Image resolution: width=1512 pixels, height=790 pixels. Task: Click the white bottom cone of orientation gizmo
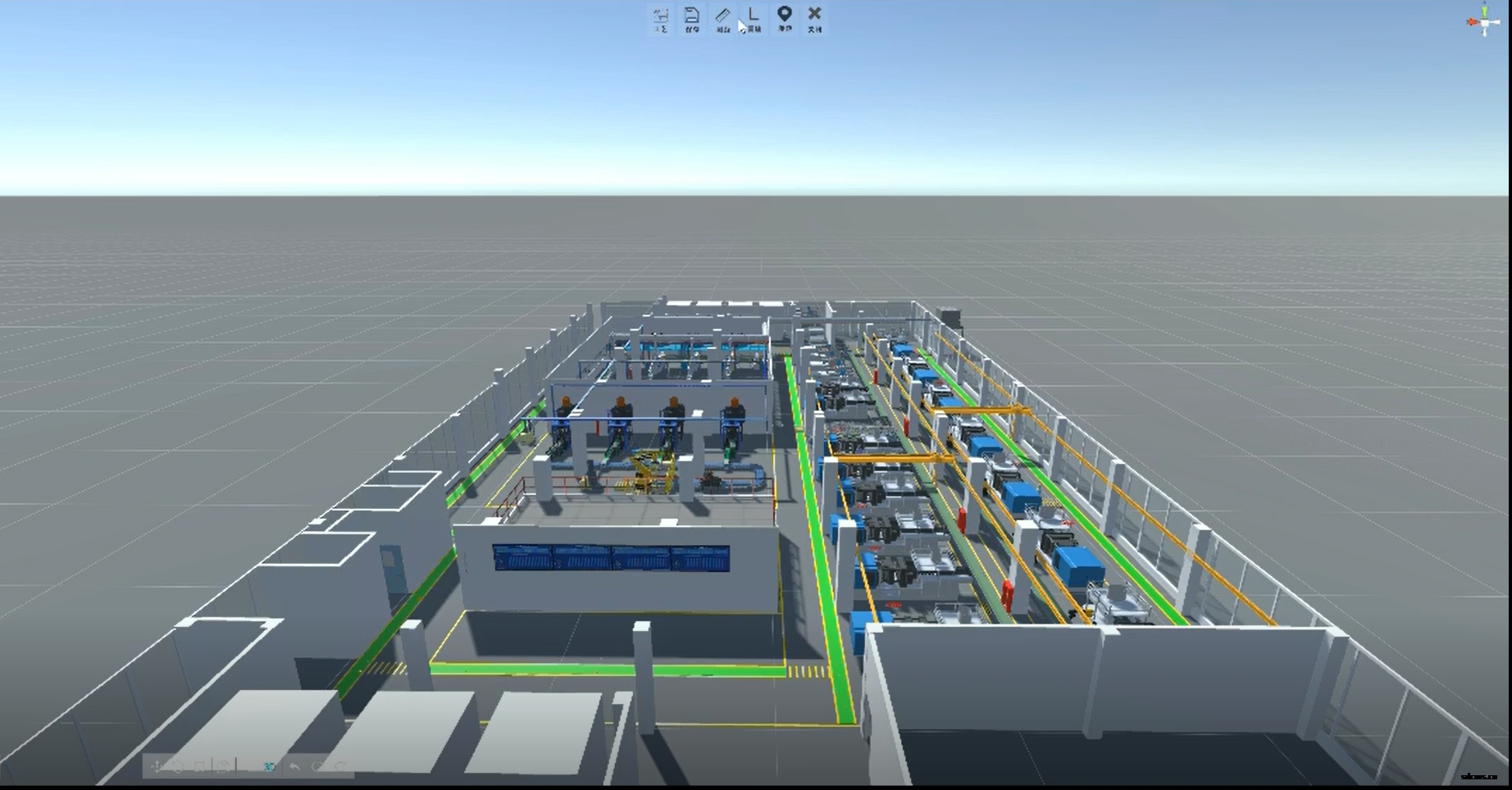pos(1485,33)
